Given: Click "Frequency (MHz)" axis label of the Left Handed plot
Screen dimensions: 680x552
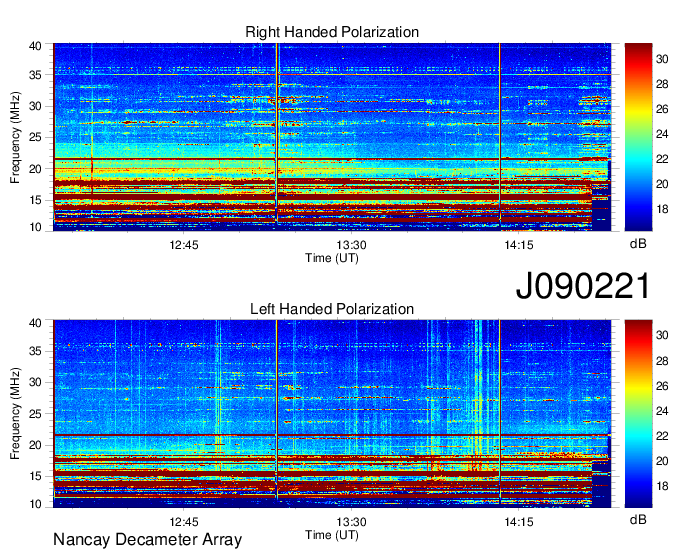Looking at the screenshot, I should point(15,414).
